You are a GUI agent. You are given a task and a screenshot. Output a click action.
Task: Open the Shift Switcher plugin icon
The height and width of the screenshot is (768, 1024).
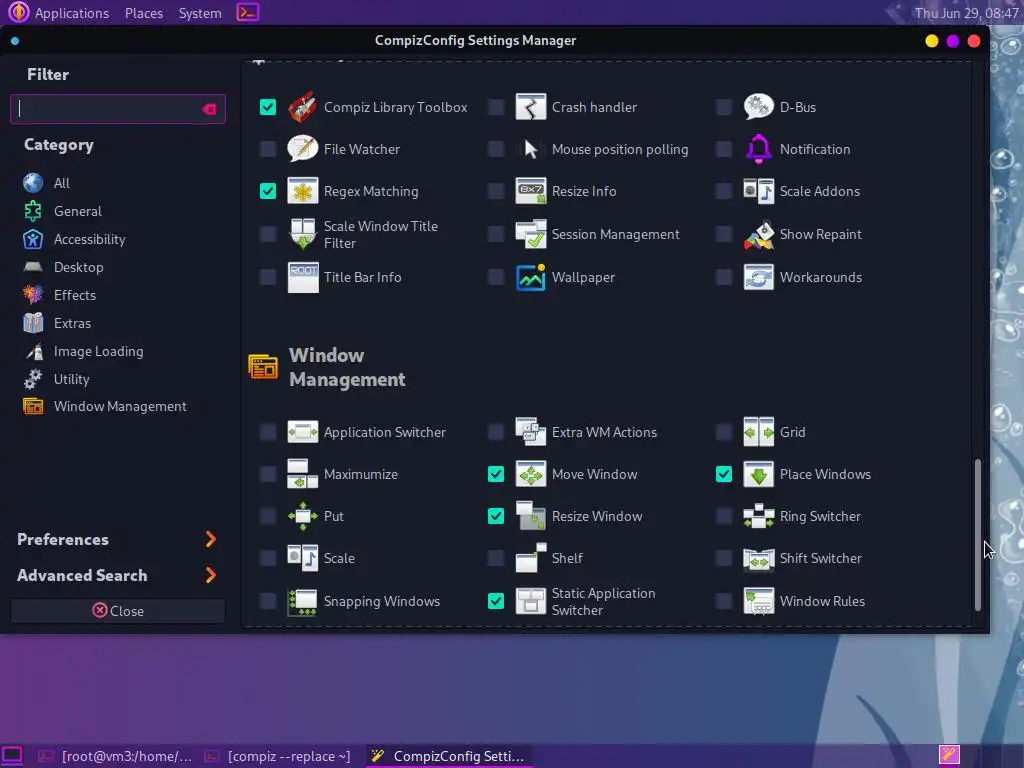tap(758, 558)
